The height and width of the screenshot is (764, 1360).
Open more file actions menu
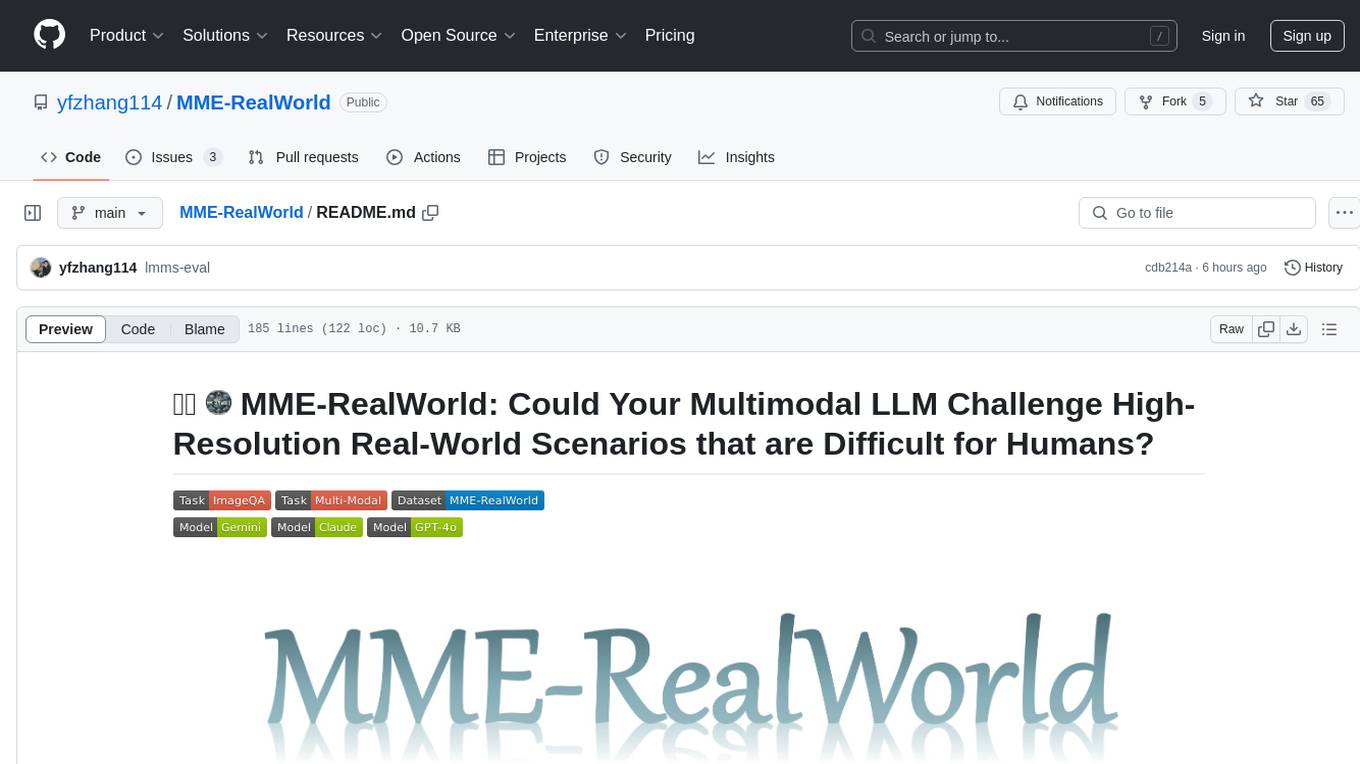click(1344, 213)
